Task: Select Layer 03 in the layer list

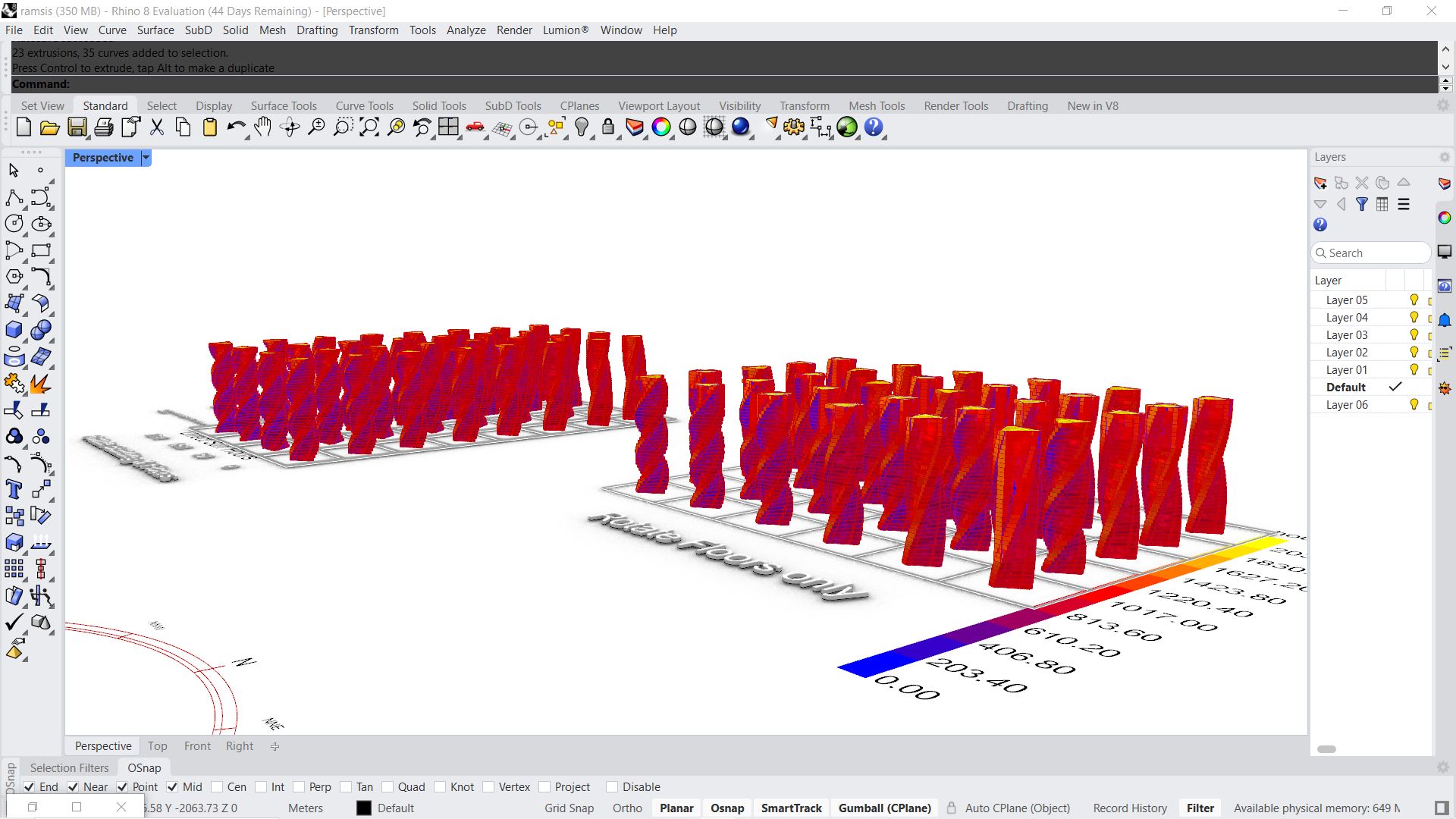Action: pyautogui.click(x=1347, y=334)
